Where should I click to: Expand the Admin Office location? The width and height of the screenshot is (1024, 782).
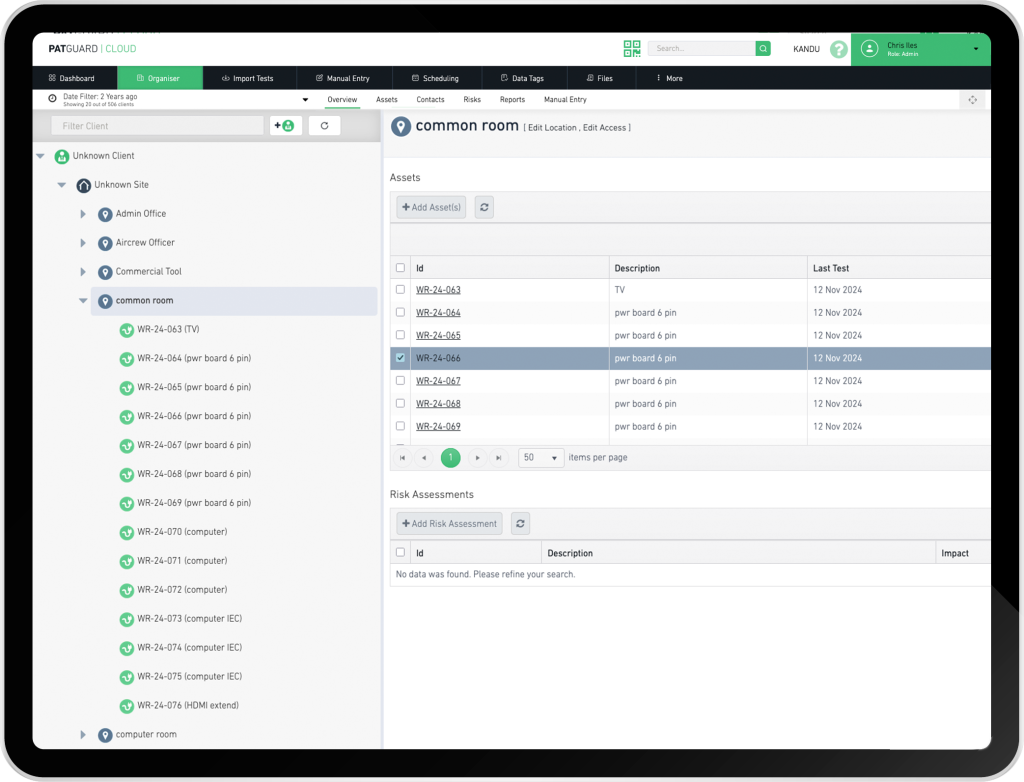pos(83,214)
